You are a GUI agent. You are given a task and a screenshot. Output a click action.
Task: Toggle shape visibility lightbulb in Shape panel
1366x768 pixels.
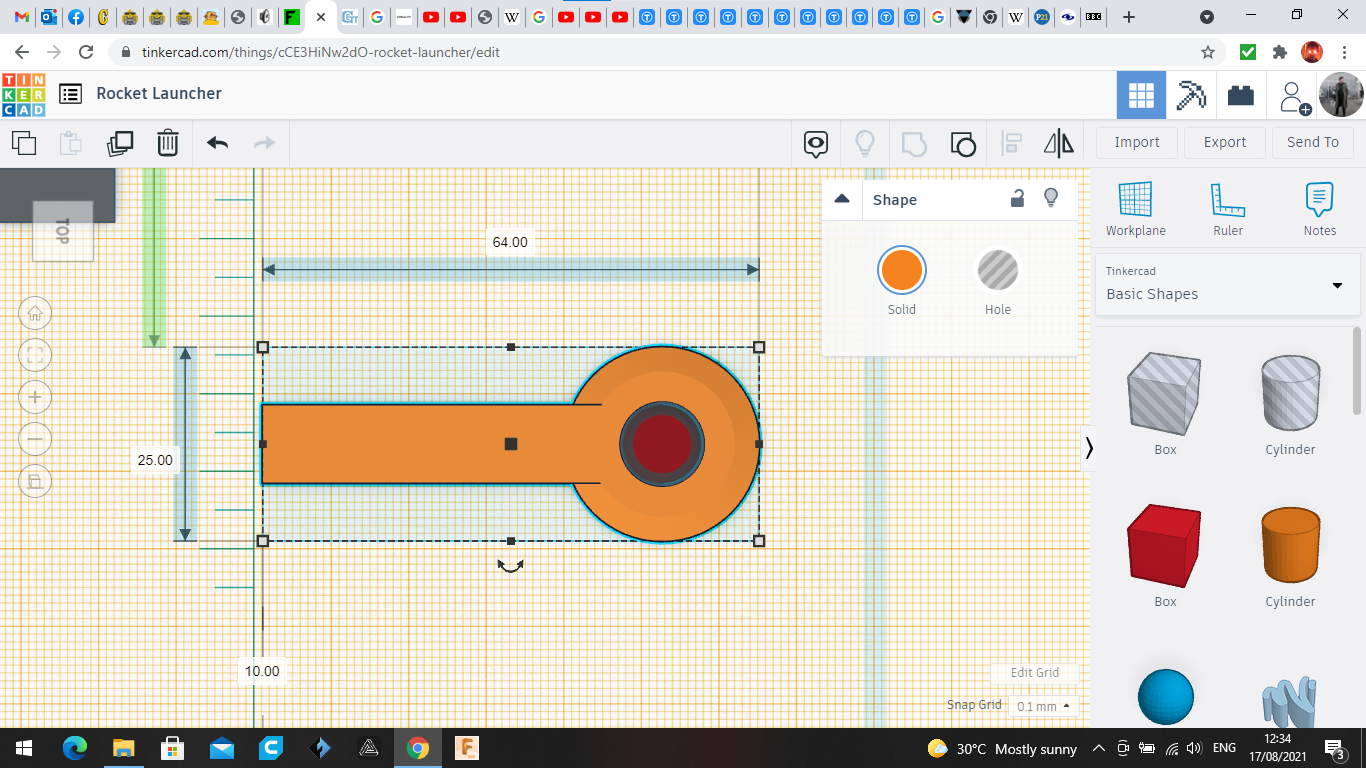(1051, 198)
